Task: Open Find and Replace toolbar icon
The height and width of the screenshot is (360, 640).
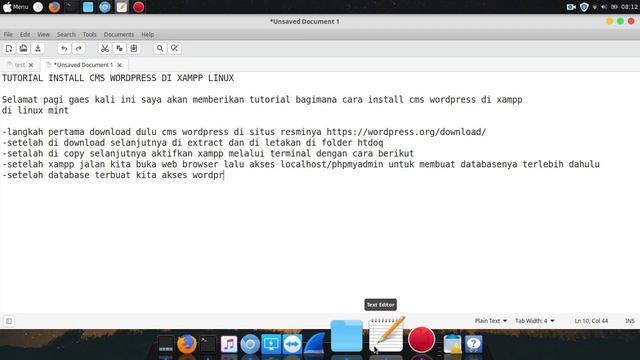Action: click(x=175, y=49)
